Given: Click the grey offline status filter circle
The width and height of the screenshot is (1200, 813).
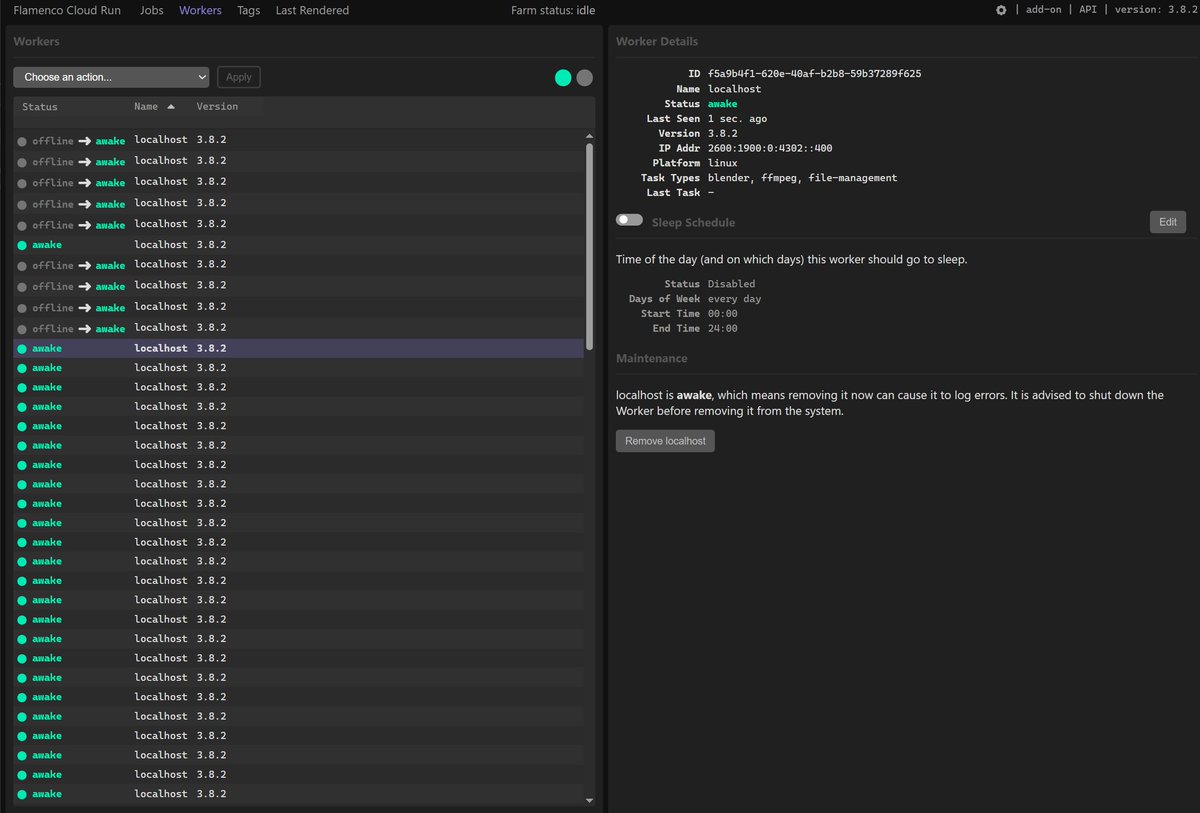Looking at the screenshot, I should click(585, 77).
